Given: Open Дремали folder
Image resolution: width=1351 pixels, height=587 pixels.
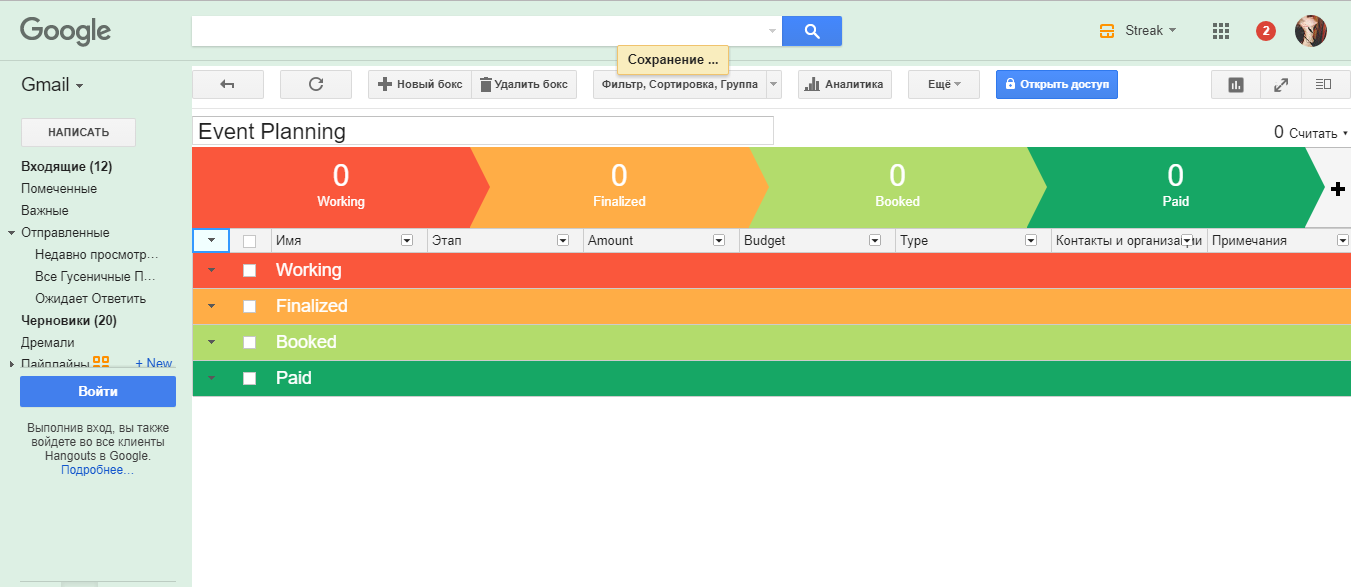Looking at the screenshot, I should [x=48, y=342].
